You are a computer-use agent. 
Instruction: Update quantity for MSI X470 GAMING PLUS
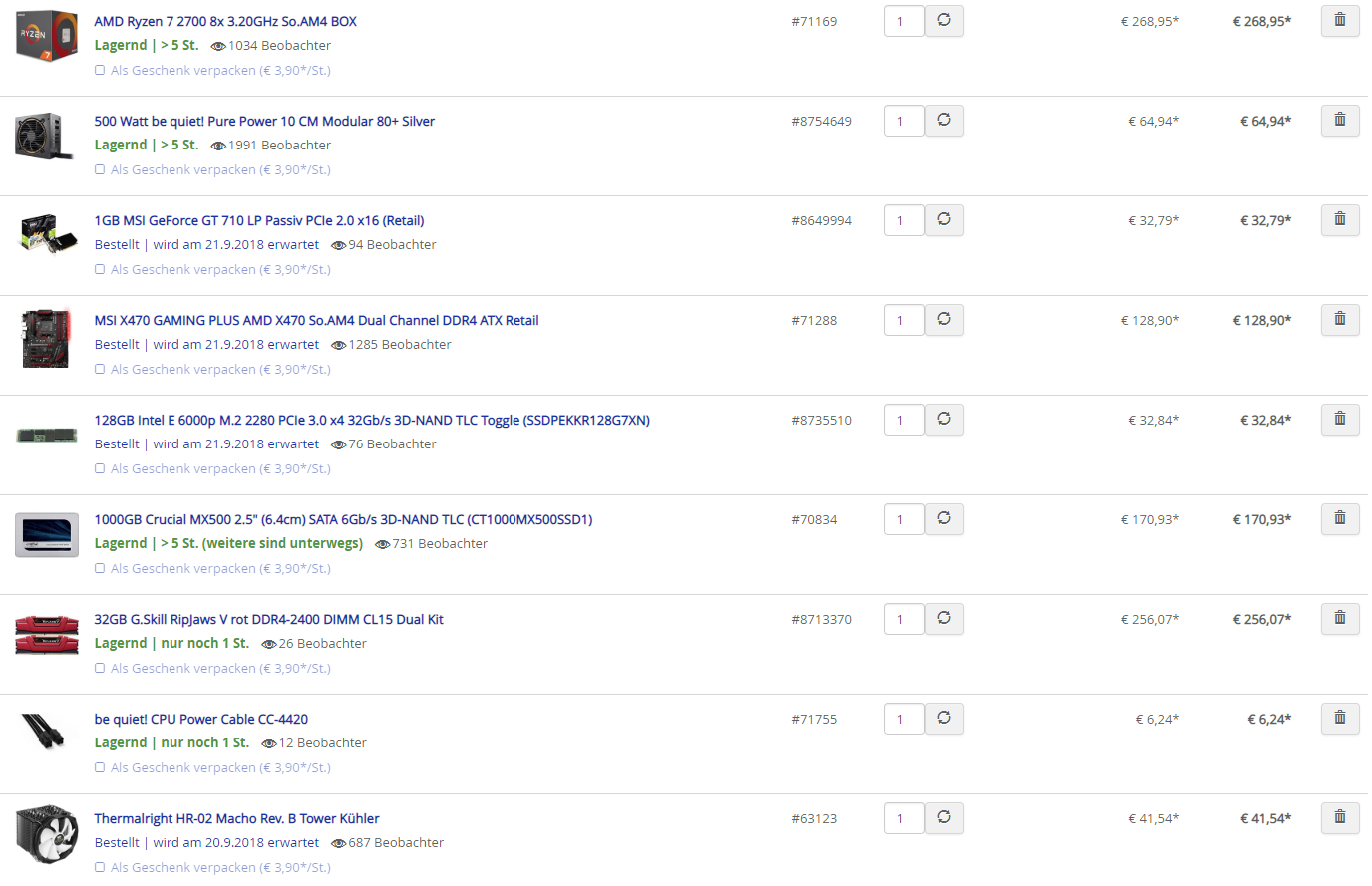[x=944, y=320]
